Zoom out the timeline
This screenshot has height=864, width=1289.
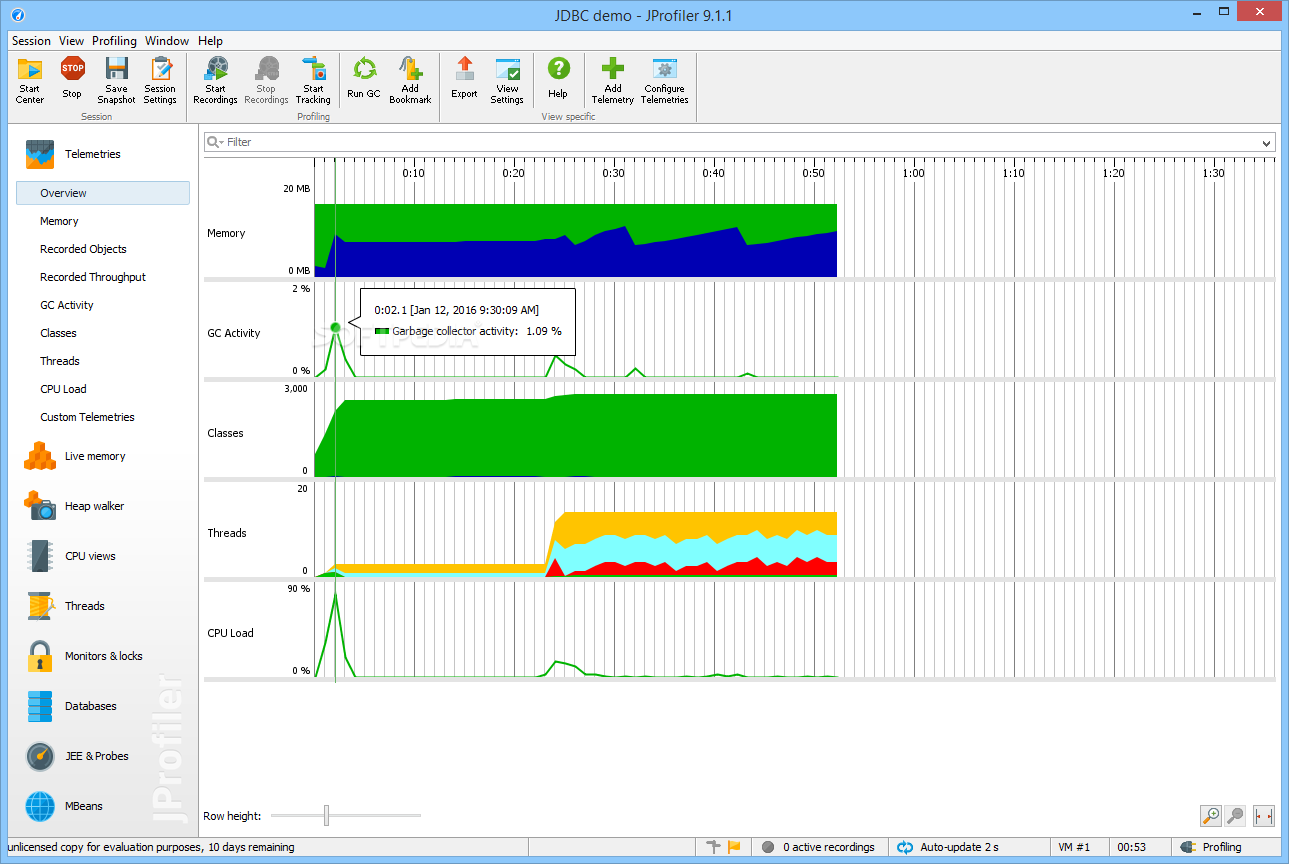coord(1236,816)
